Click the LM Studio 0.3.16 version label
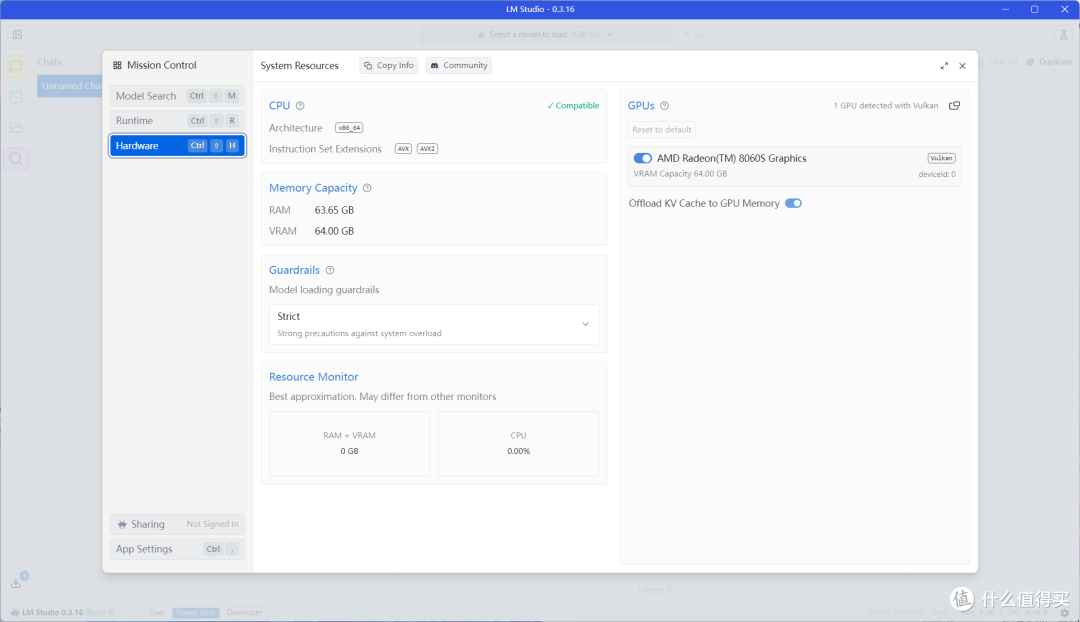This screenshot has height=622, width=1080. (52, 612)
